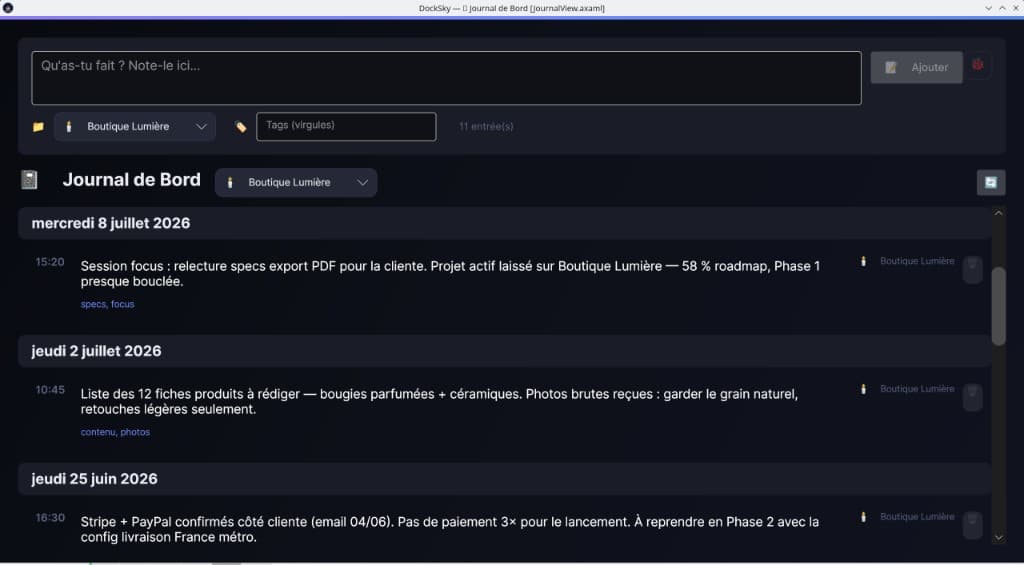Click the "specs, focus" tags link
The image size is (1024, 565).
coord(108,304)
